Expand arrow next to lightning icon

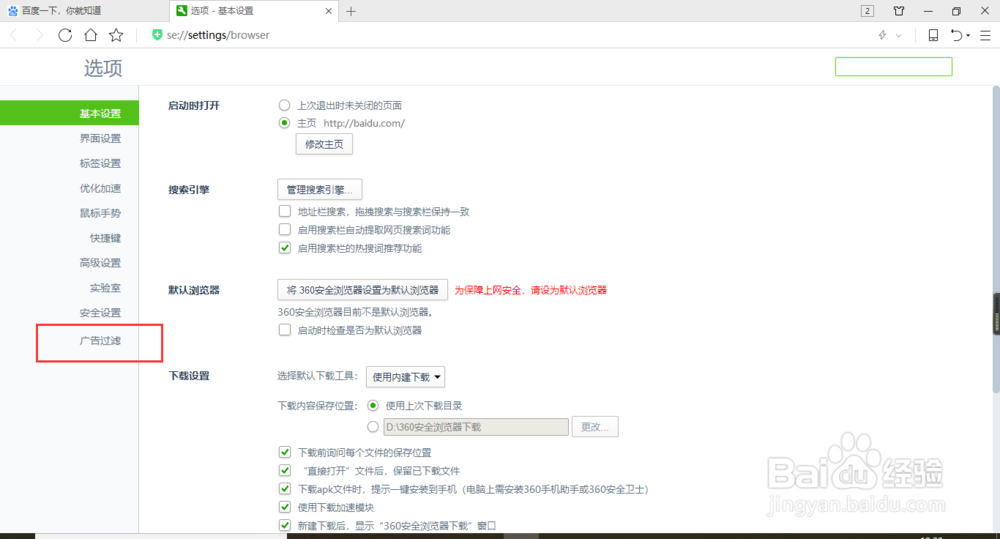pyautogui.click(x=899, y=36)
